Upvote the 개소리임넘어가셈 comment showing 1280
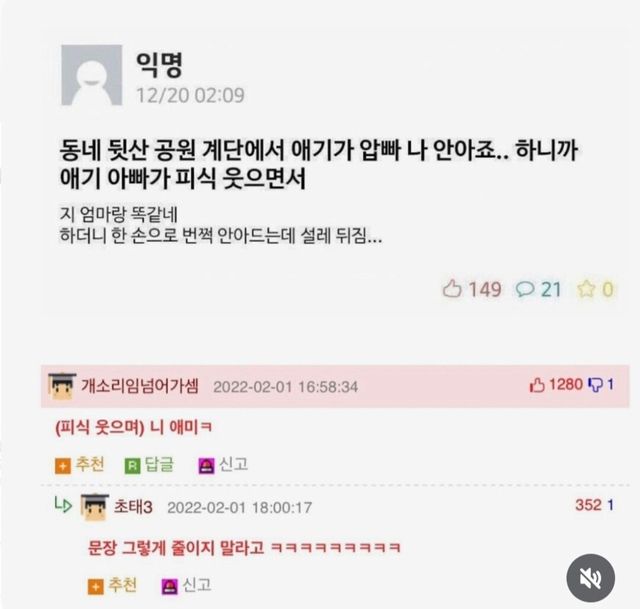 (x=556, y=385)
